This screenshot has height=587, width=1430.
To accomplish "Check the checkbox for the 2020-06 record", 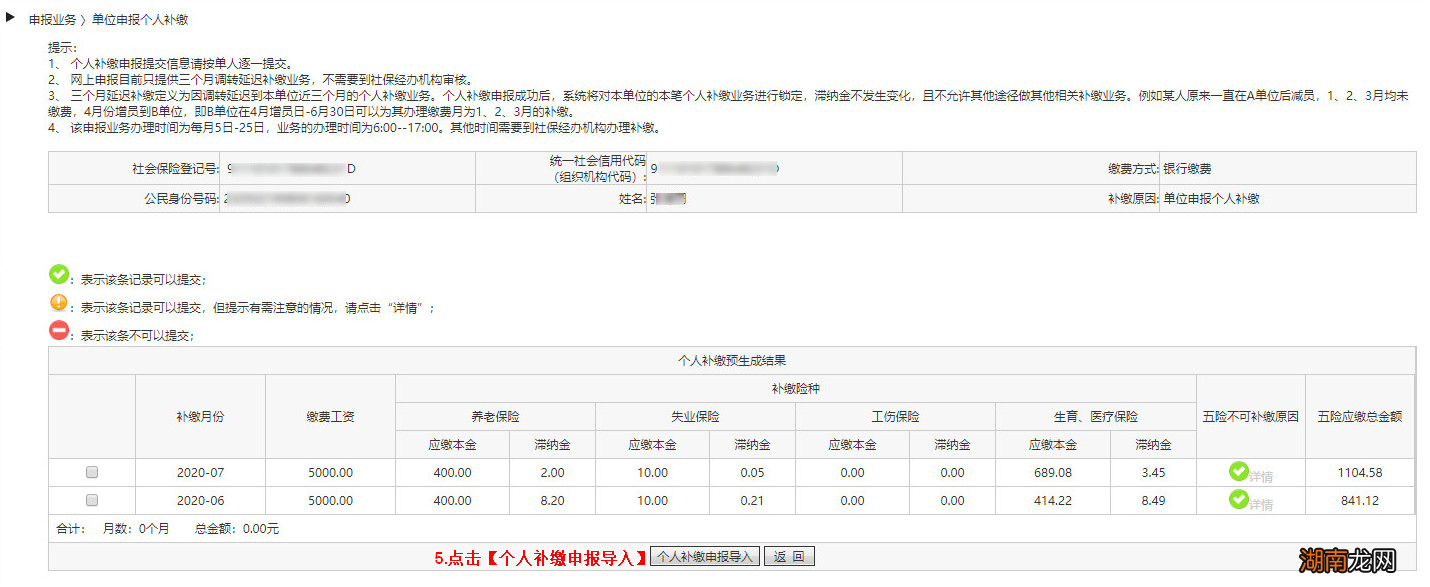I will [x=91, y=500].
